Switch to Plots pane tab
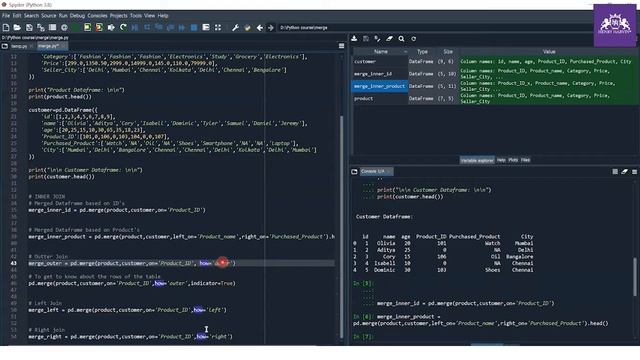 [x=513, y=160]
